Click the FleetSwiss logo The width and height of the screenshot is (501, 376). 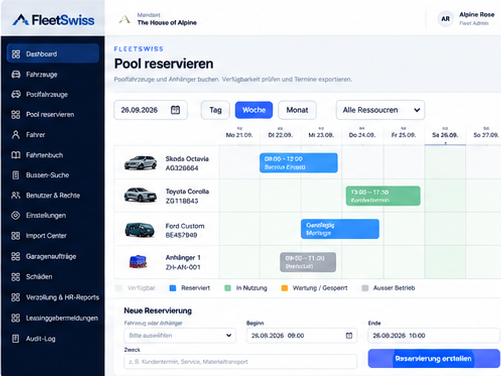coord(53,20)
